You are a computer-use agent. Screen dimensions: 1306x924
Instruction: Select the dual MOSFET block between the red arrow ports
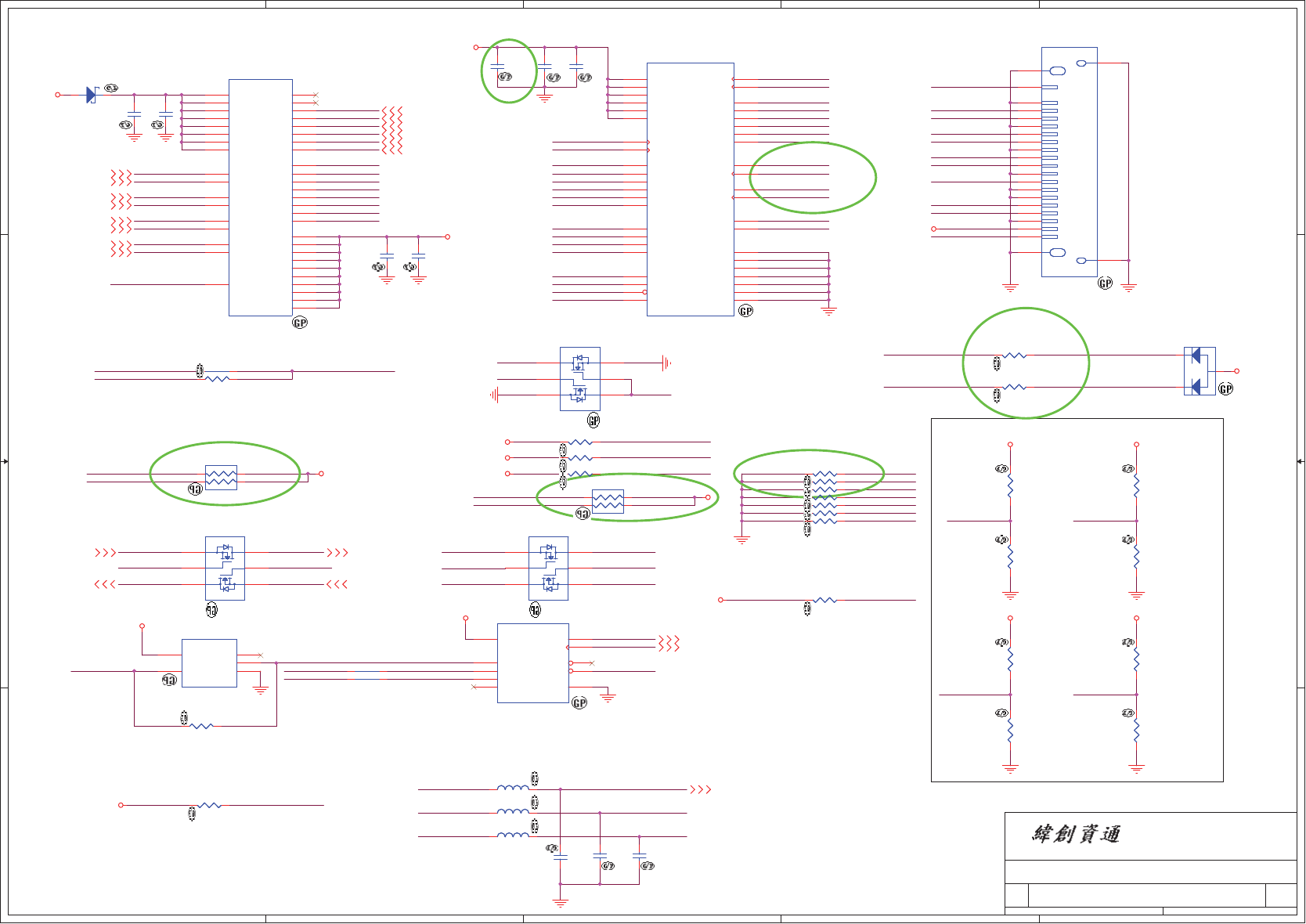point(225,568)
